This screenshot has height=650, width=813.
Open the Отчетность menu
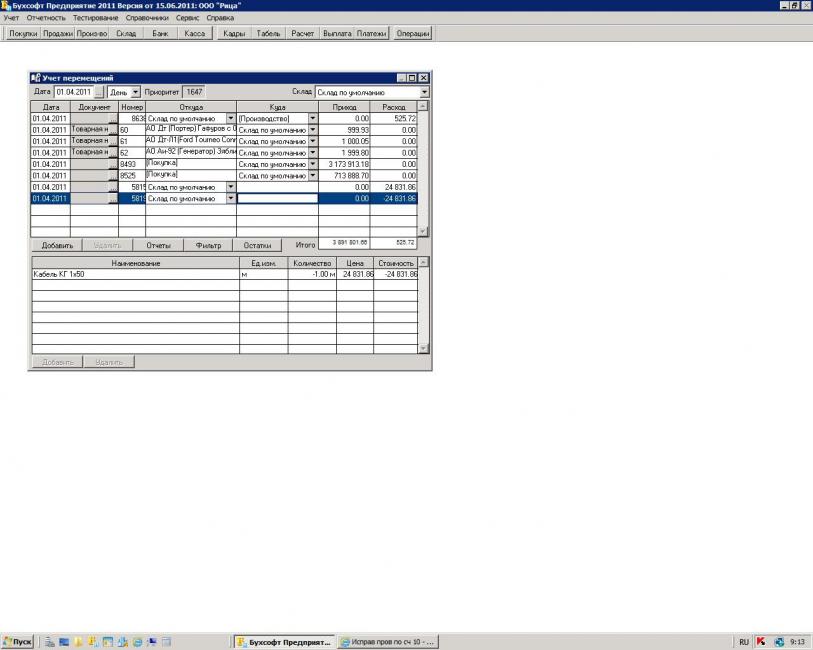pos(46,18)
